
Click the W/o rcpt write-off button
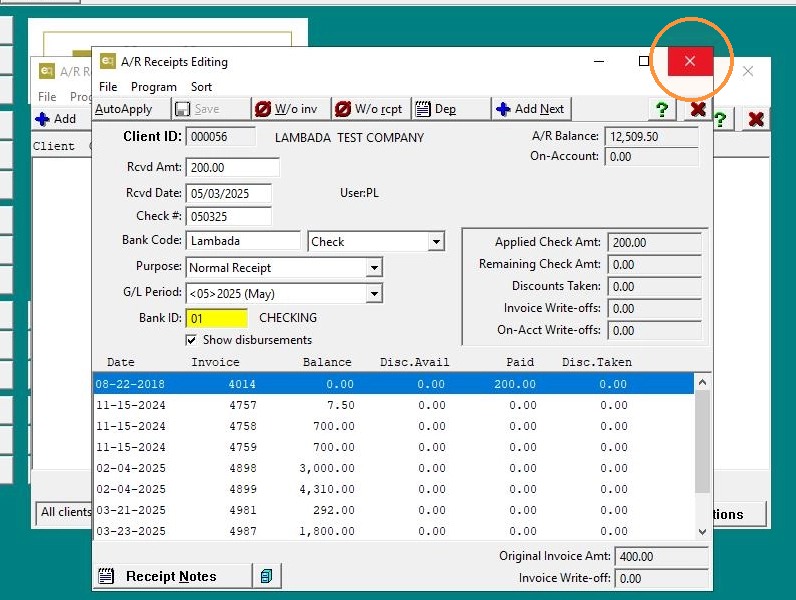(371, 109)
